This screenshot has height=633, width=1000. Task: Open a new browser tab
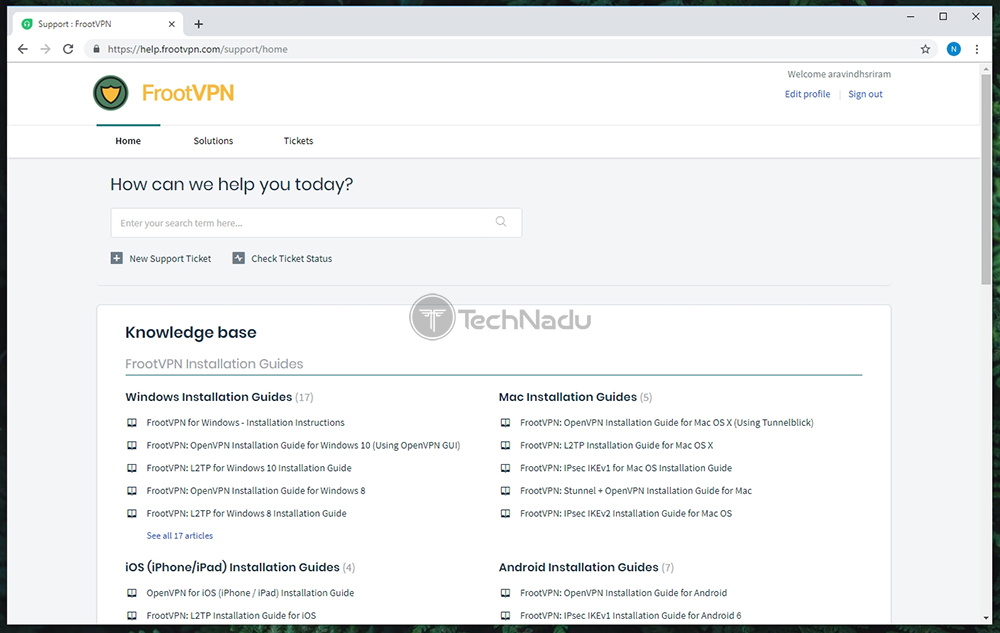point(199,24)
